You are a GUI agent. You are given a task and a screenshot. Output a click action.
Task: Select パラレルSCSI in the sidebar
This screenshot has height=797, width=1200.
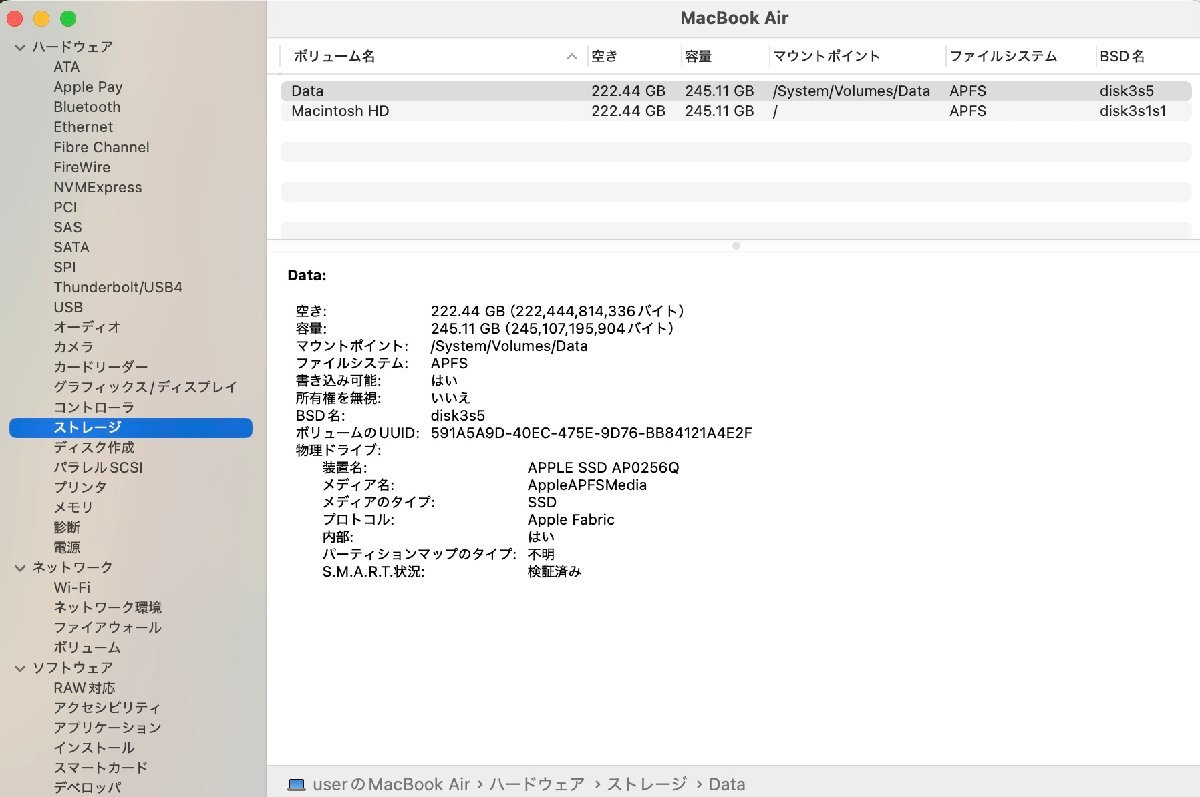(98, 467)
